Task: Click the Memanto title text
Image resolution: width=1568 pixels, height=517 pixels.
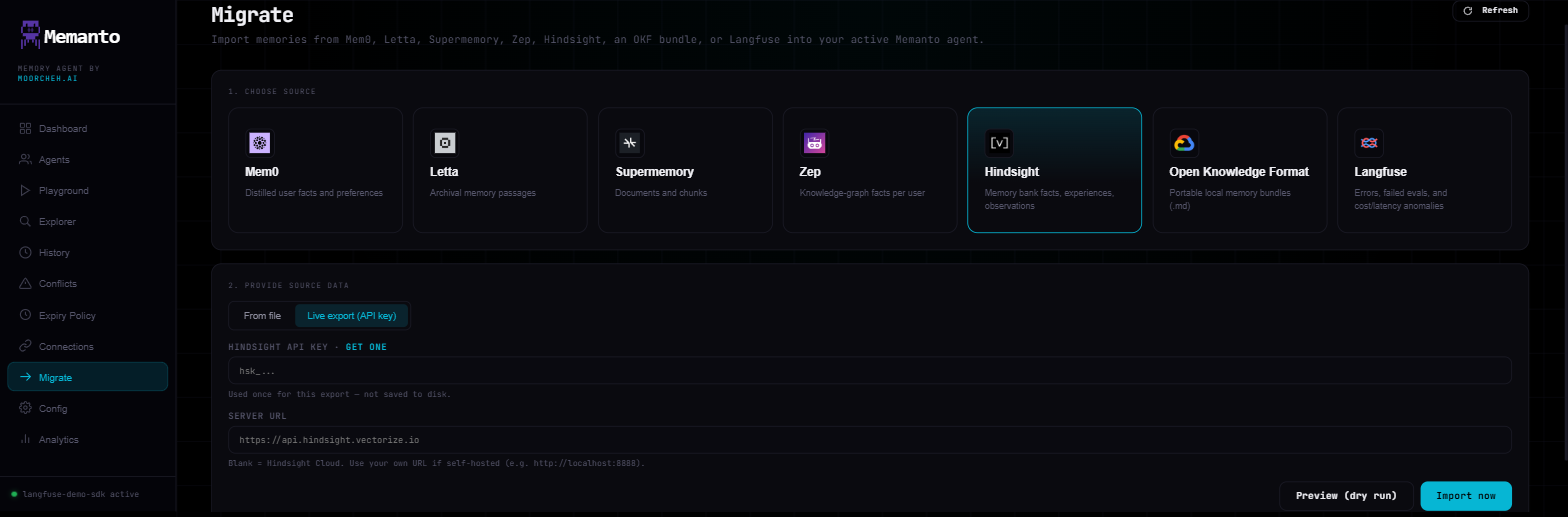Action: tap(82, 37)
